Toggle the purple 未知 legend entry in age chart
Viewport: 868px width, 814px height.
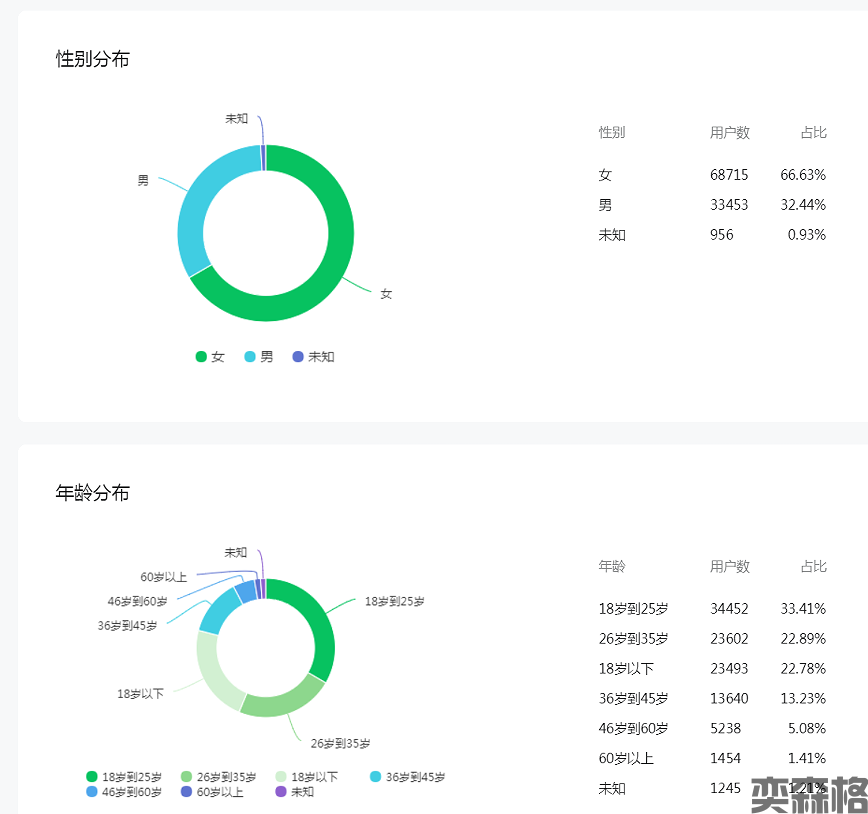pos(294,792)
